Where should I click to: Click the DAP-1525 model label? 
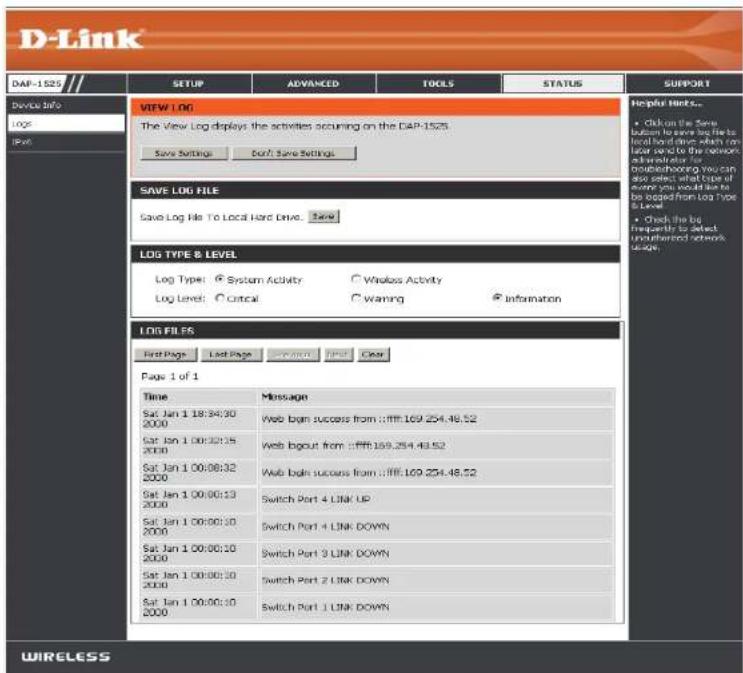point(36,83)
